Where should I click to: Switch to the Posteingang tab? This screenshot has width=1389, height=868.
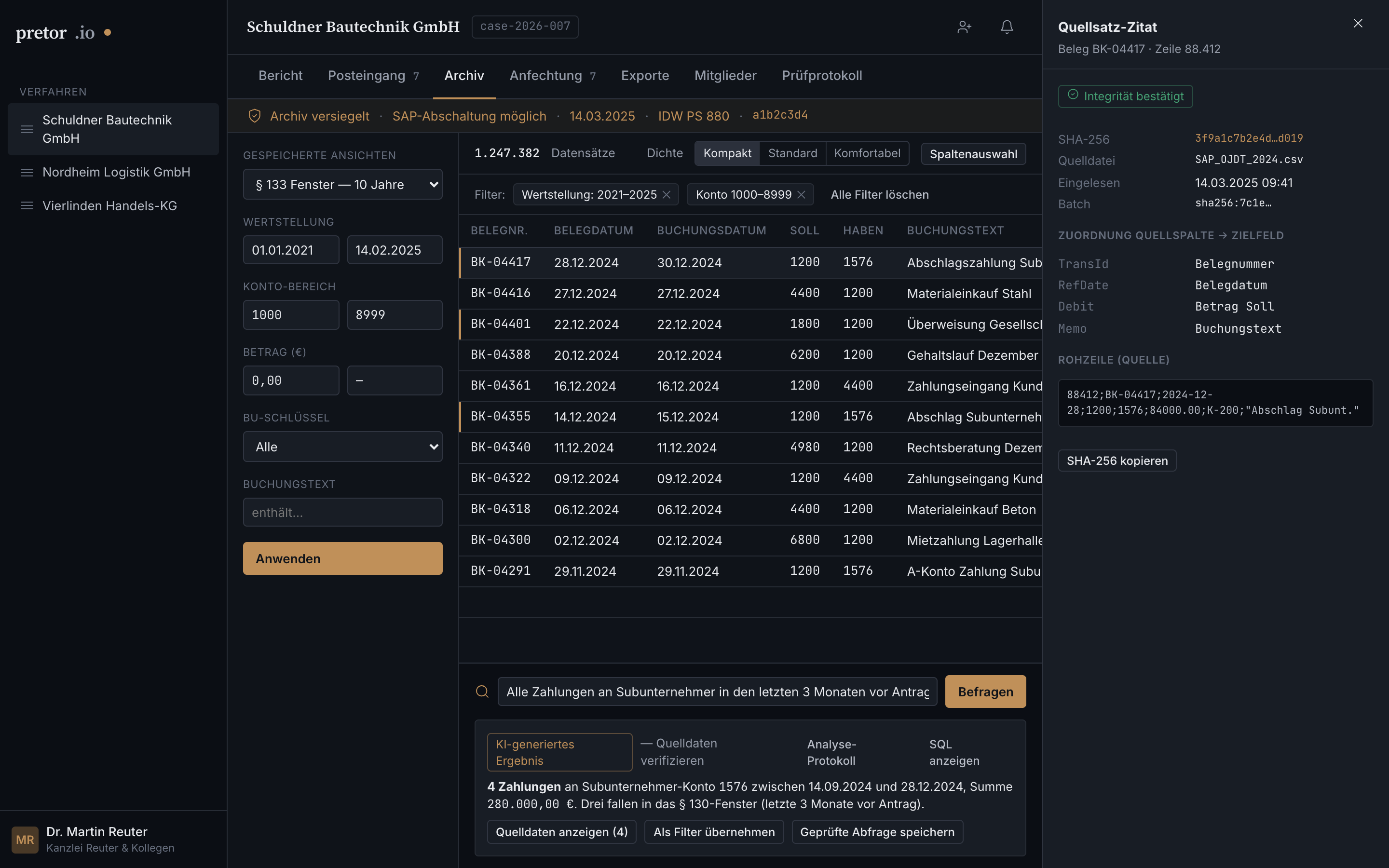(x=373, y=76)
